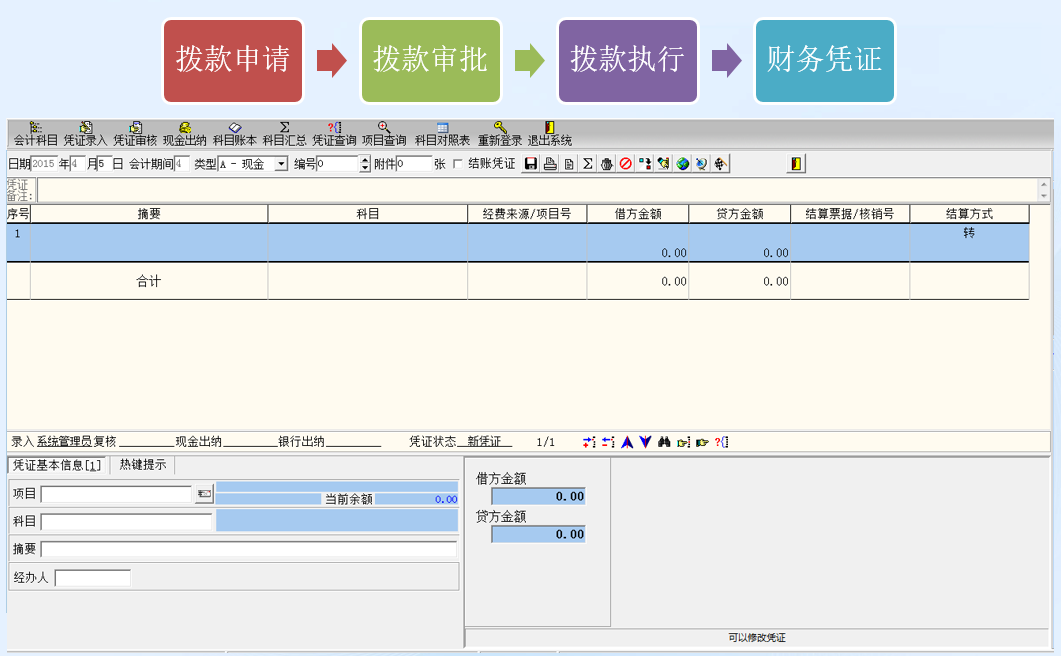Click 退出系统 to exit
Image resolution: width=1061 pixels, height=656 pixels.
[550, 134]
